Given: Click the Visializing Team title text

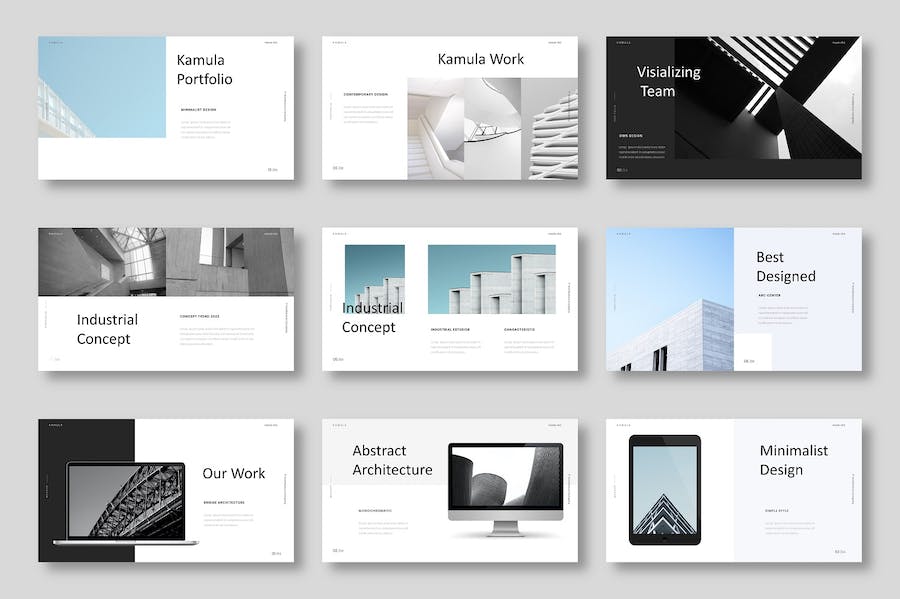Looking at the screenshot, I should pos(668,81).
